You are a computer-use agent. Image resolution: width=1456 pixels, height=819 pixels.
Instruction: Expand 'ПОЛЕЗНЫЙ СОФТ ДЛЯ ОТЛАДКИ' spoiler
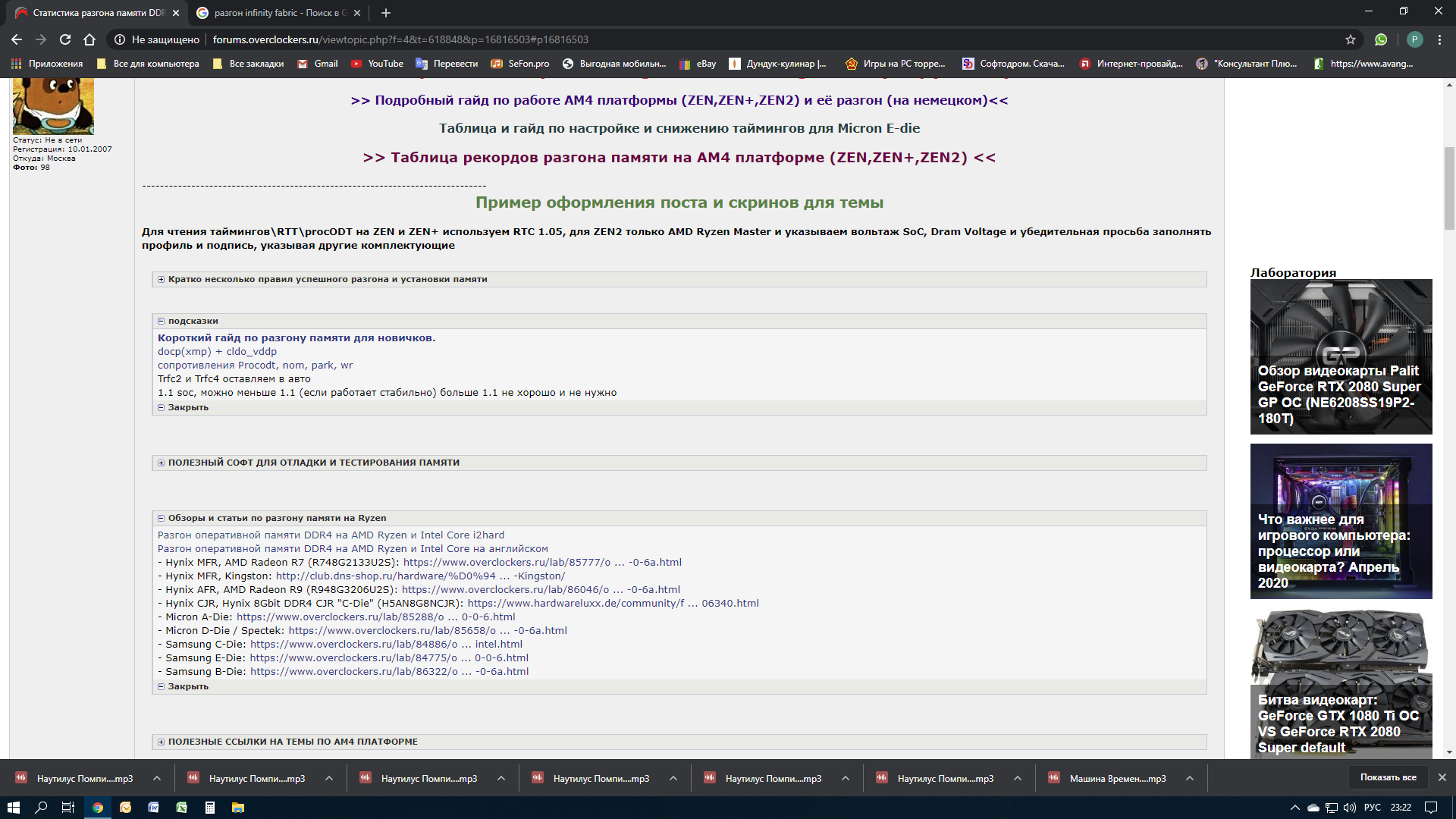(x=161, y=463)
